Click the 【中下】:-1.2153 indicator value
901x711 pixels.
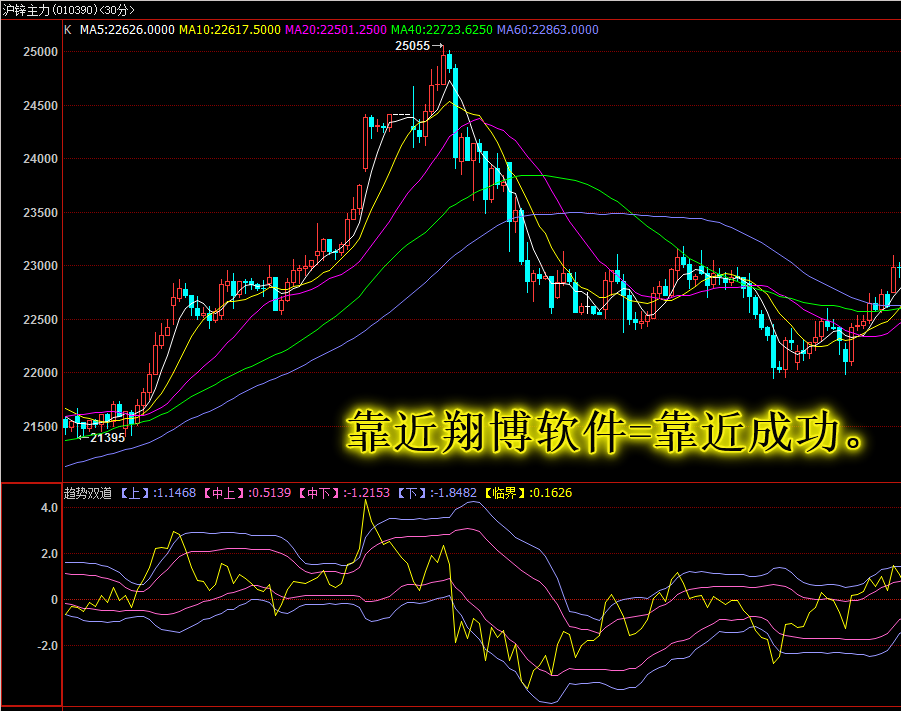point(344,493)
